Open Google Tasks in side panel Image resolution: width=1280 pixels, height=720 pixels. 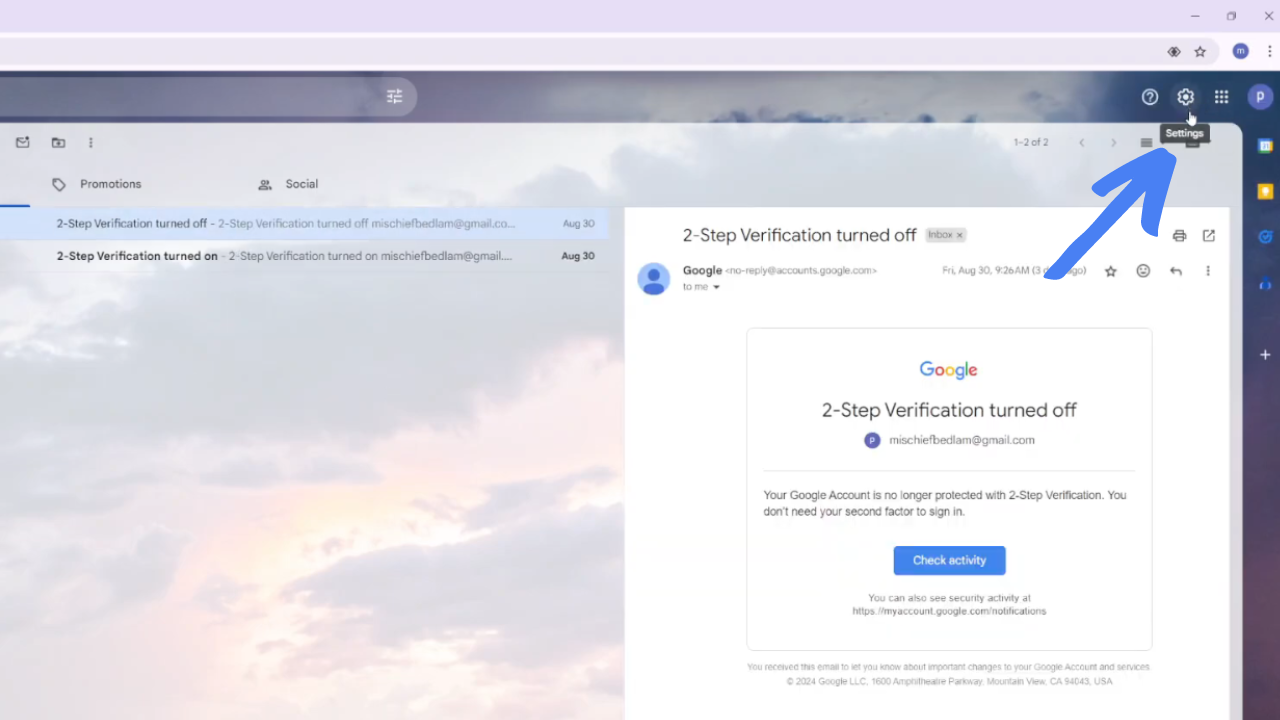pos(1265,237)
